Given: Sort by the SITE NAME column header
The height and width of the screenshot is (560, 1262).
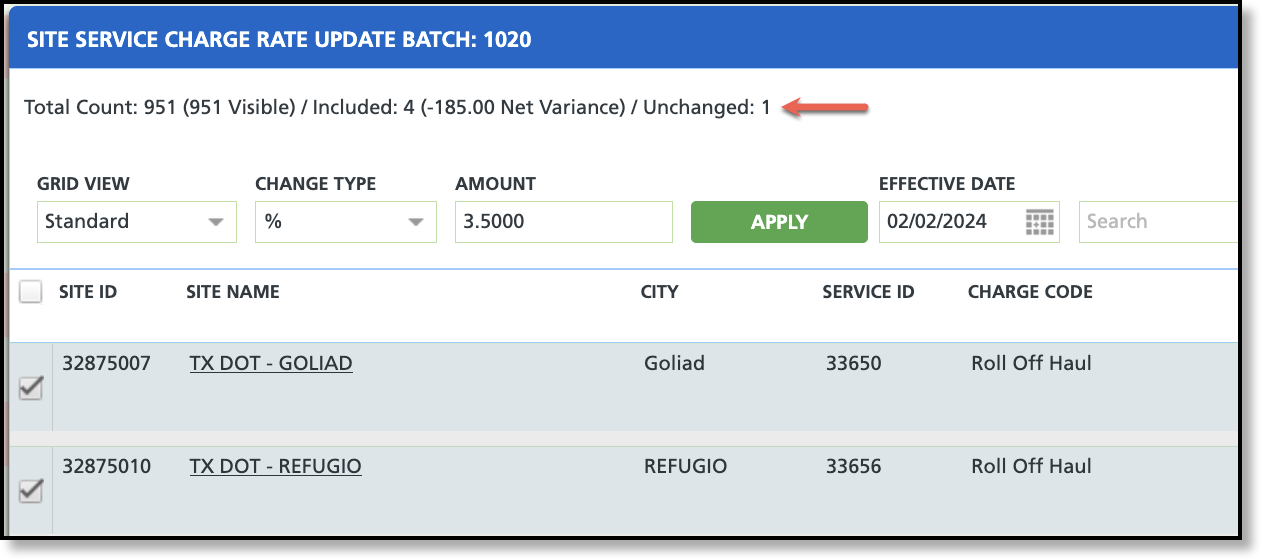Looking at the screenshot, I should pyautogui.click(x=233, y=292).
